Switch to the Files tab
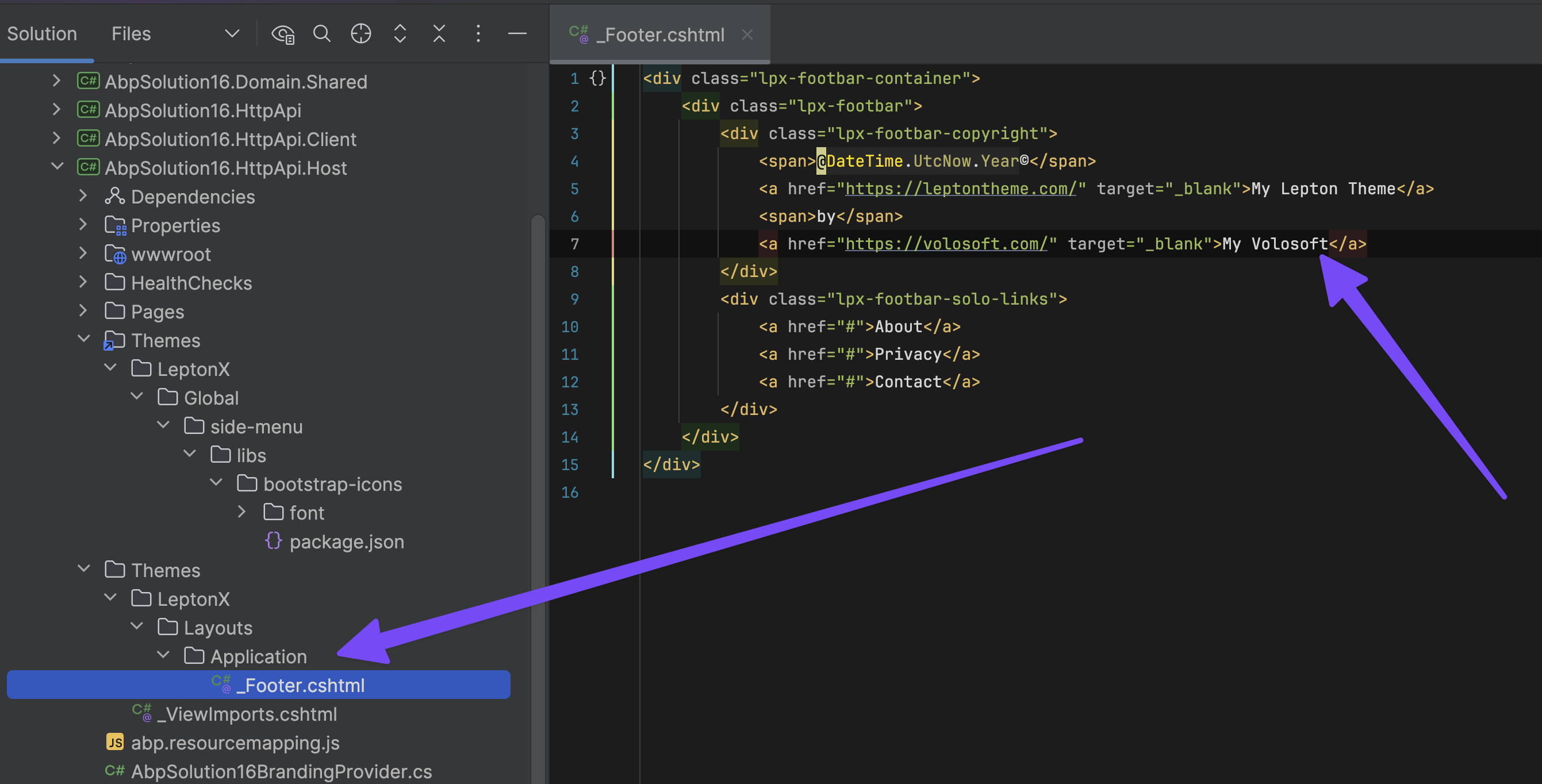This screenshot has width=1542, height=784. coord(131,34)
